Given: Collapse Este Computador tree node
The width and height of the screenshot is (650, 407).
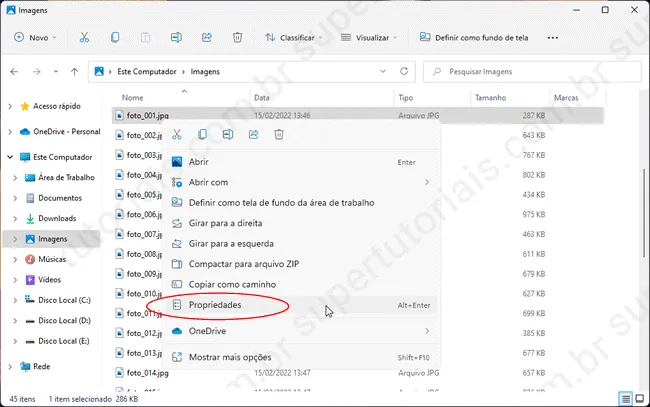Looking at the screenshot, I should click(10, 157).
